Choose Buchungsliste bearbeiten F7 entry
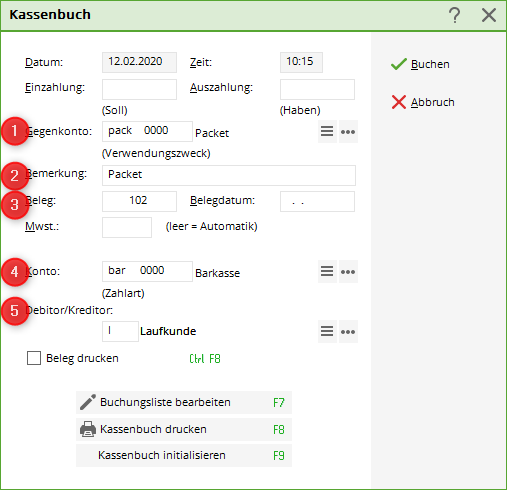The height and width of the screenshot is (490, 507). tap(184, 402)
